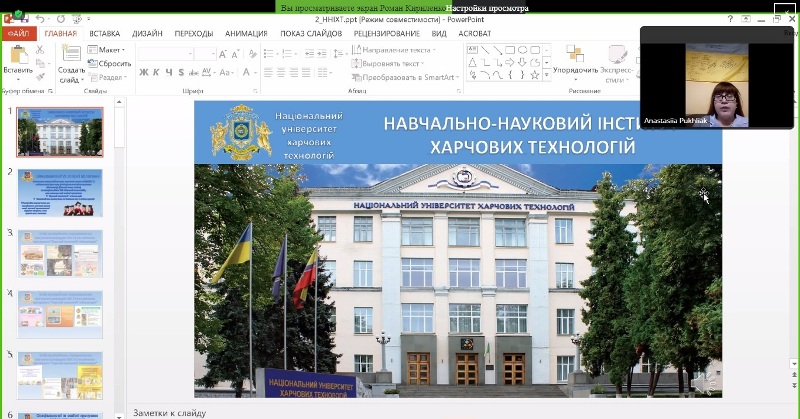
Task: Click Преобразовать в SmartArt button
Action: coord(406,77)
